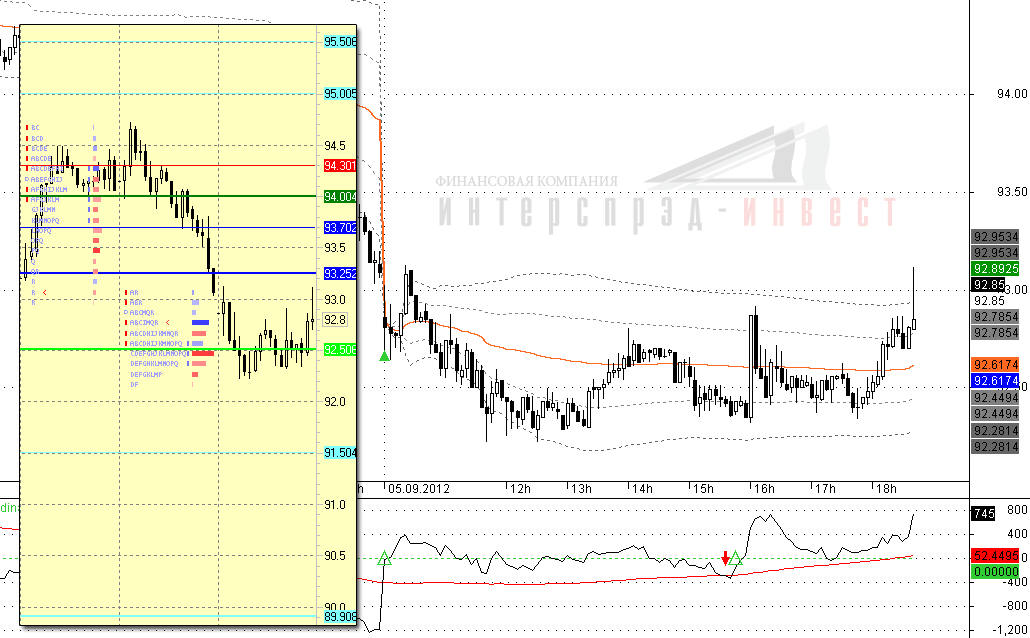Select the black 745 oscillator value tag
This screenshot has width=1030, height=638.
983,513
